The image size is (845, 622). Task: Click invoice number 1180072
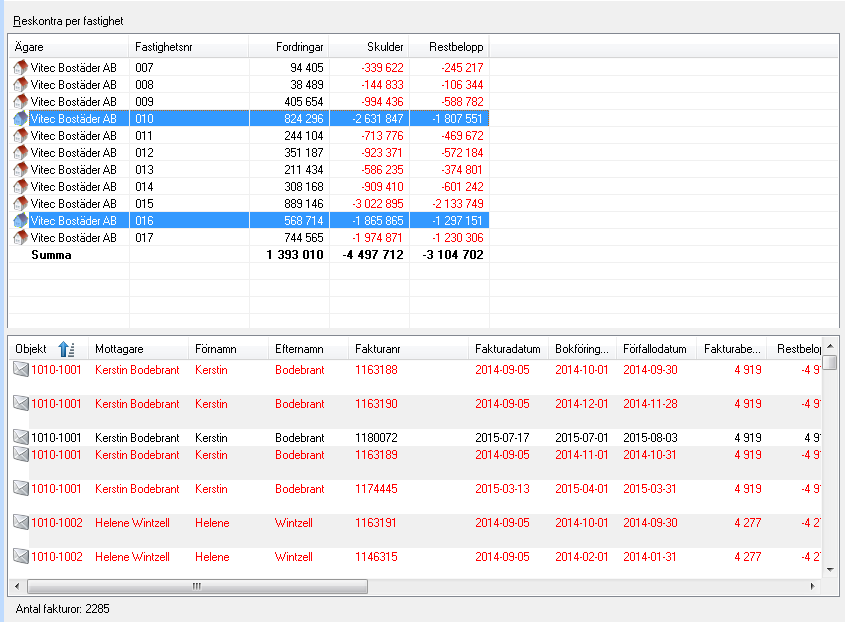pos(376,437)
